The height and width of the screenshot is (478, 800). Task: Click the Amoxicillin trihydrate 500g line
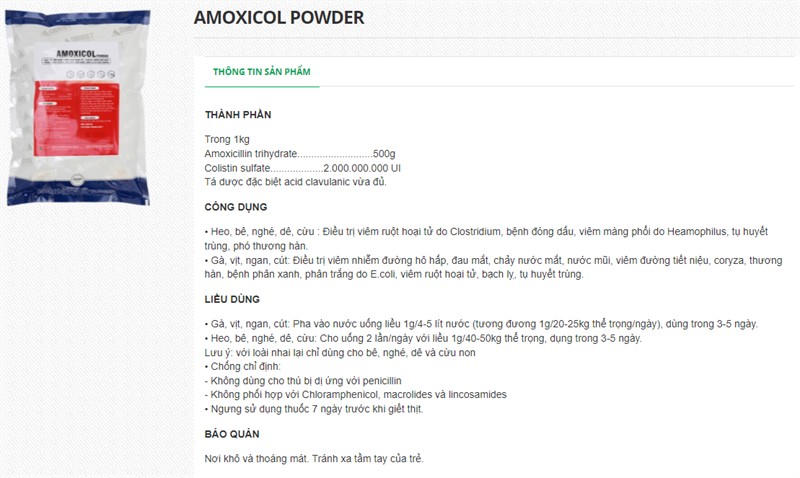click(300, 154)
